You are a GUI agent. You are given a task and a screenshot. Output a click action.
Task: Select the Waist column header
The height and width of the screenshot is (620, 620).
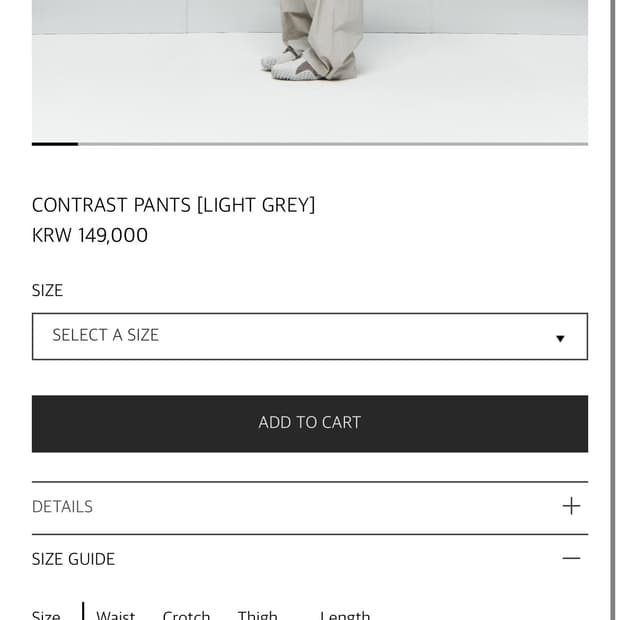coord(115,615)
